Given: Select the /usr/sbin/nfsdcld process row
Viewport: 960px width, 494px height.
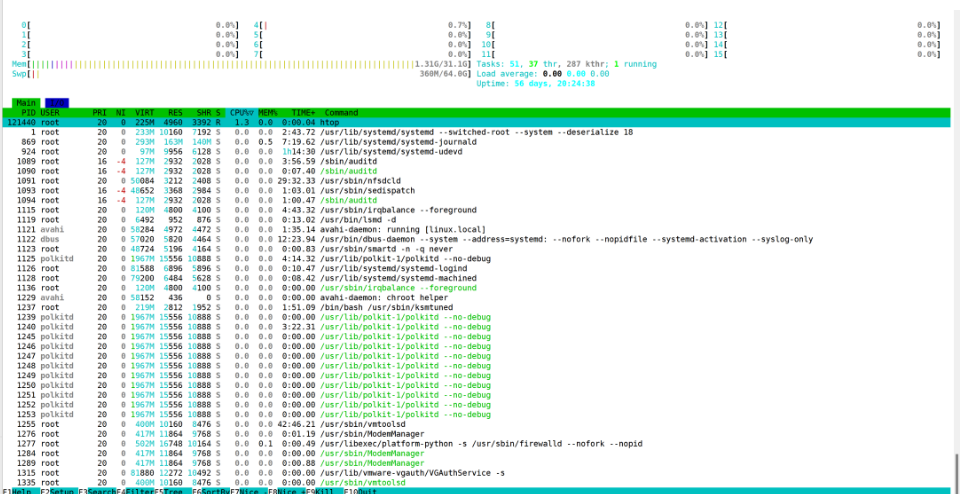Looking at the screenshot, I should pyautogui.click(x=476, y=181).
